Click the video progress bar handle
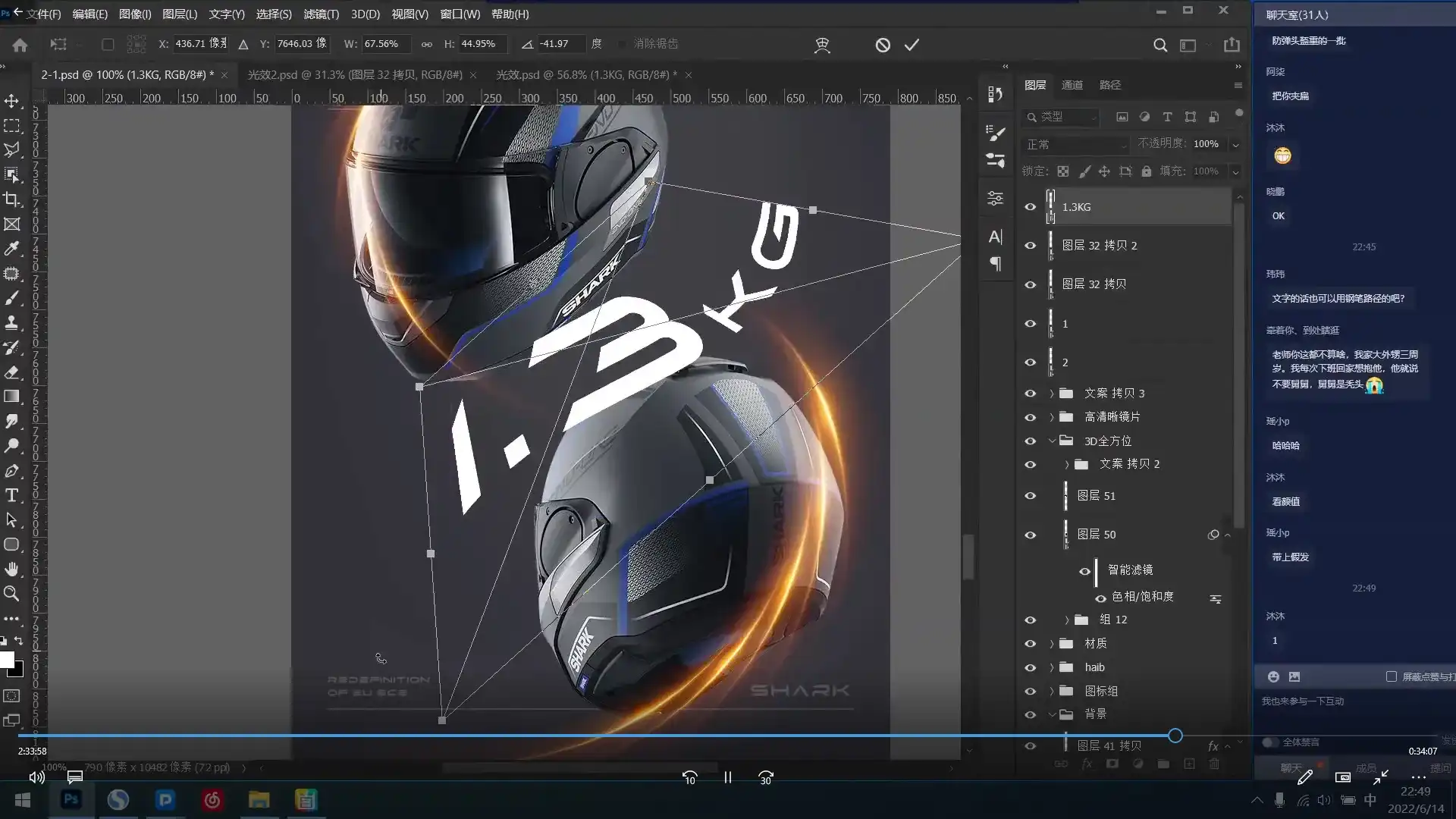This screenshot has height=819, width=1456. [x=1175, y=736]
